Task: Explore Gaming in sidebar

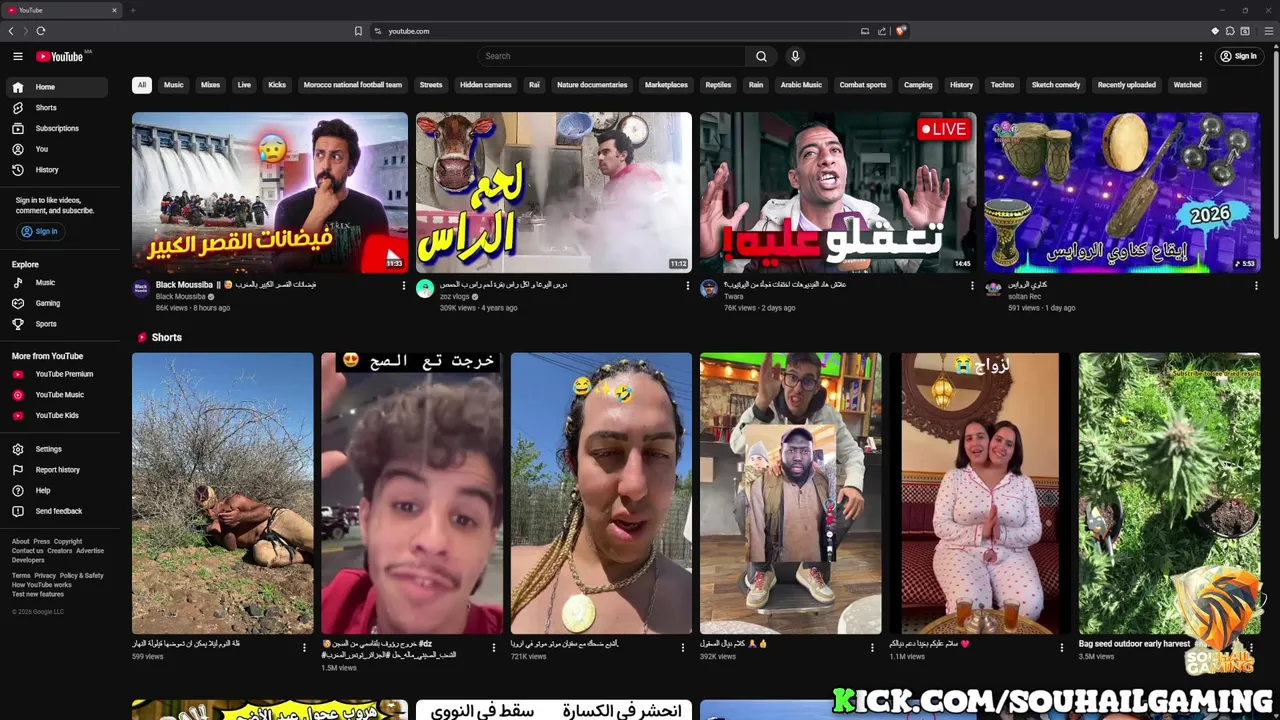Action: [56, 303]
